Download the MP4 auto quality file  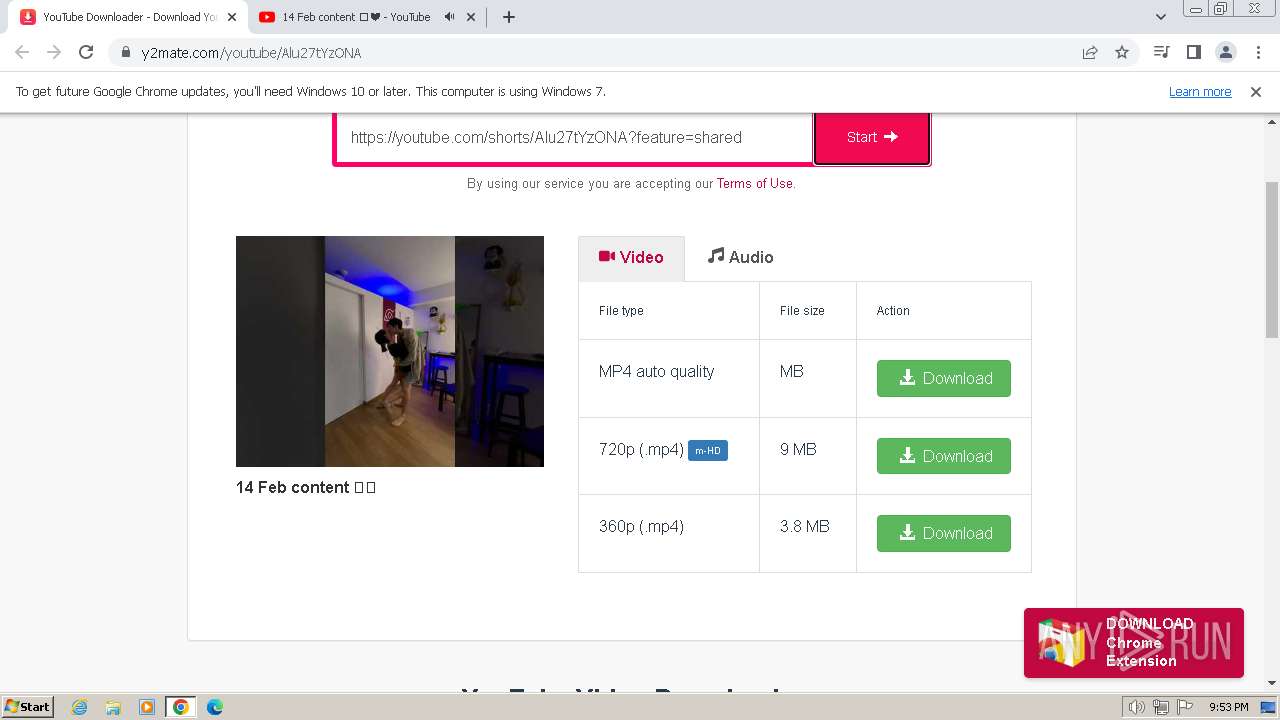coord(944,378)
